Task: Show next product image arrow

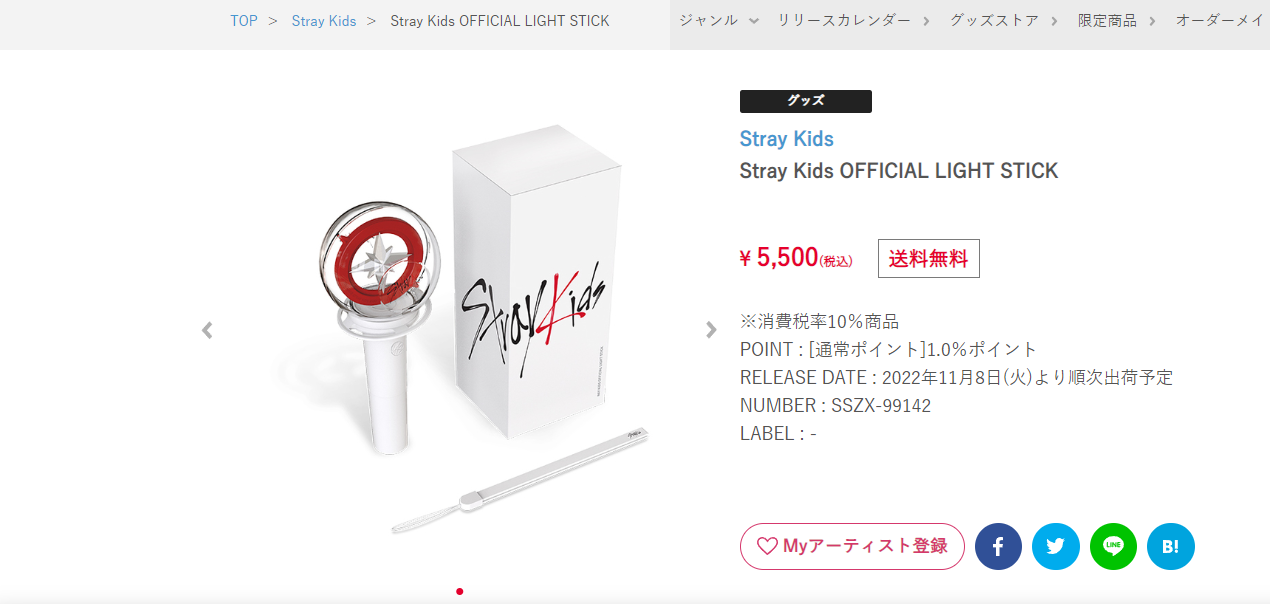Action: [711, 330]
